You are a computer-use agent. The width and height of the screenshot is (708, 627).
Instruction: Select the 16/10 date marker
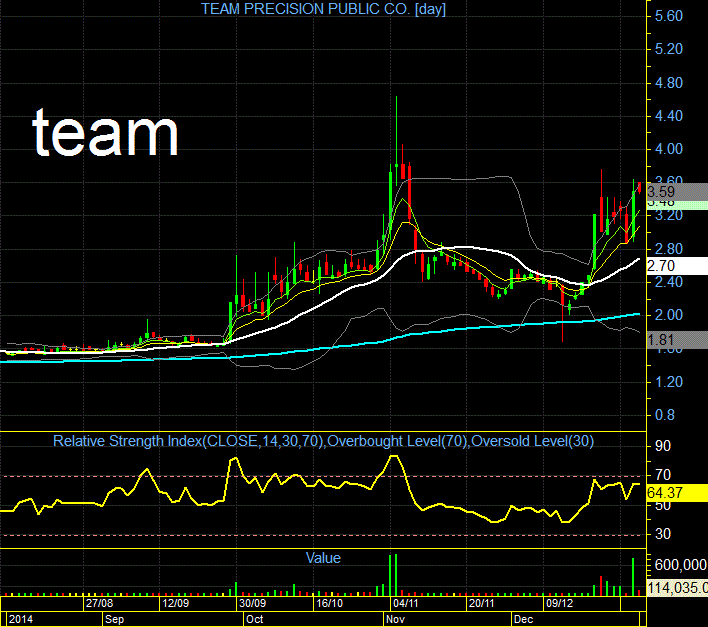click(x=329, y=603)
